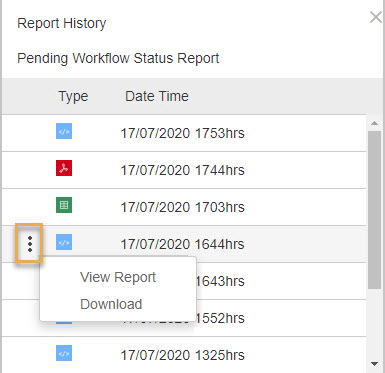The image size is (385, 373).
Task: Click the HTML icon for 1644hrs report
Action: [x=64, y=242]
